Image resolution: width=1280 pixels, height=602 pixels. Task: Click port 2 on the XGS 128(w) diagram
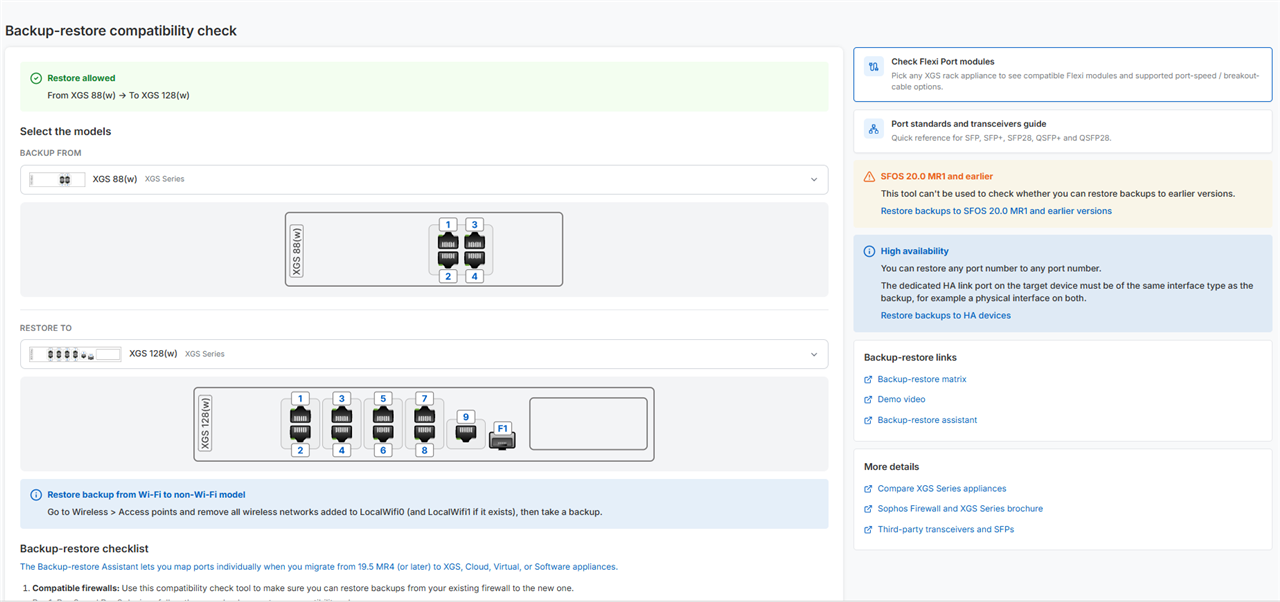300,439
